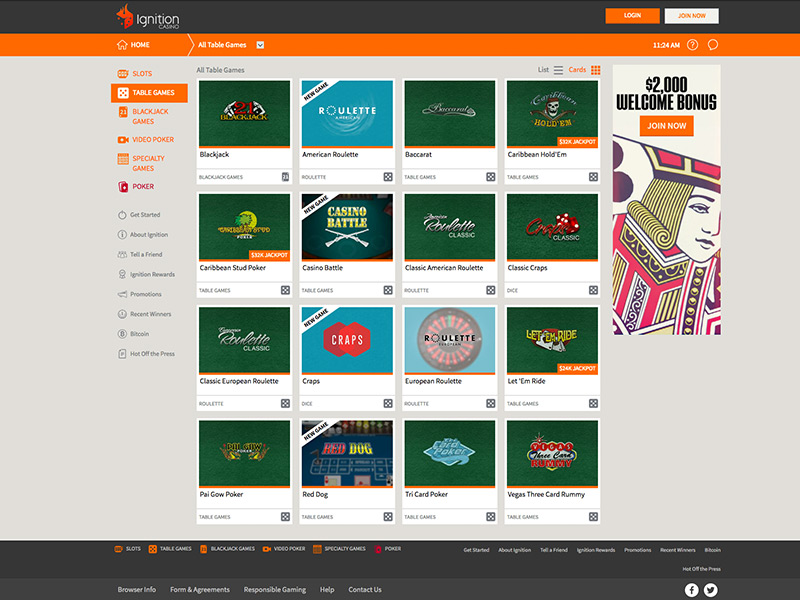This screenshot has height=600, width=800.
Task: Click the Home house icon in navigation bar
Action: [122, 45]
